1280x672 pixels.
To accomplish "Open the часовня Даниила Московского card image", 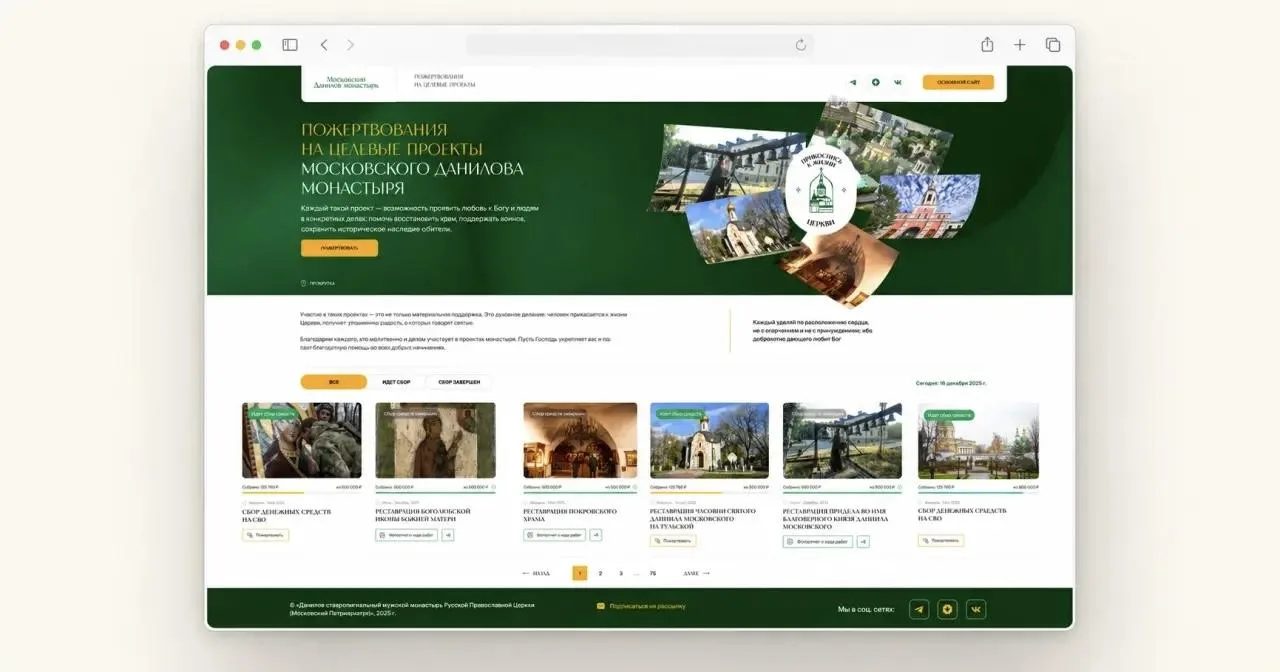I will click(x=709, y=441).
